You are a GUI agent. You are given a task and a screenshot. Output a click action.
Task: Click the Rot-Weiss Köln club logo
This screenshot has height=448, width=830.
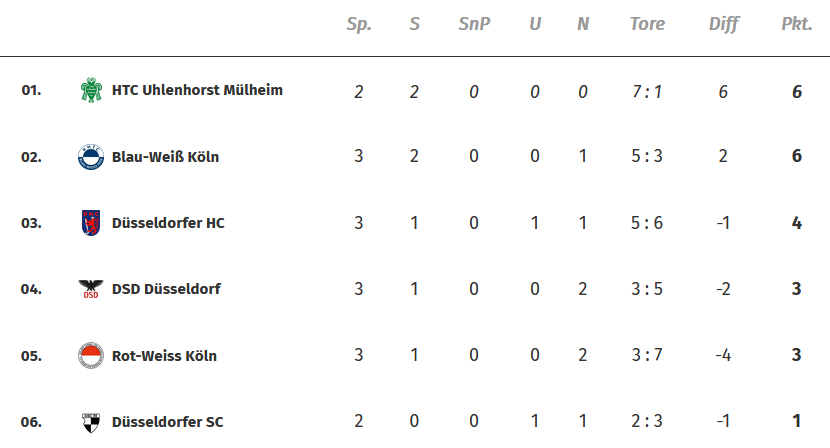tap(91, 355)
